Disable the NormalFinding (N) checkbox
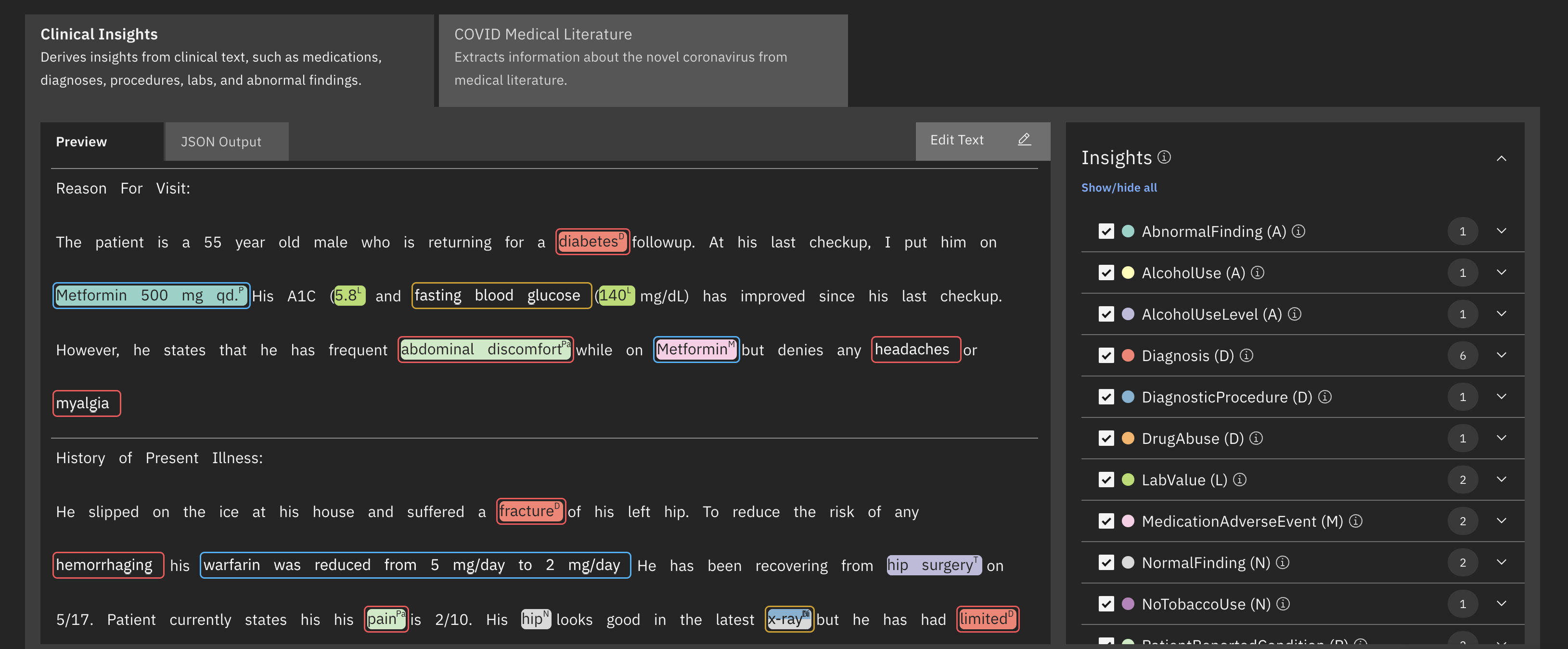 coord(1106,562)
